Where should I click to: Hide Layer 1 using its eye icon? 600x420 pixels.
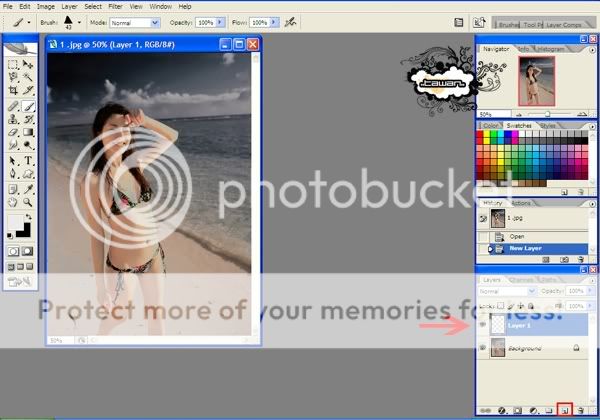484,324
